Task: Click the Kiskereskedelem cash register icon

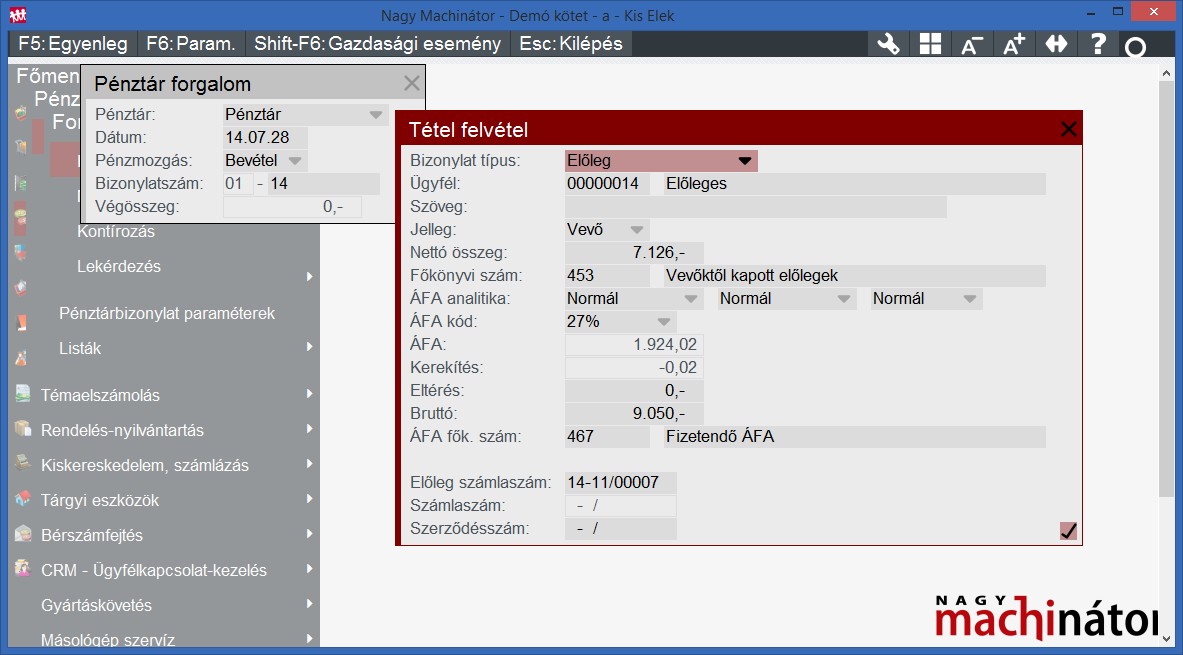Action: click(23, 463)
